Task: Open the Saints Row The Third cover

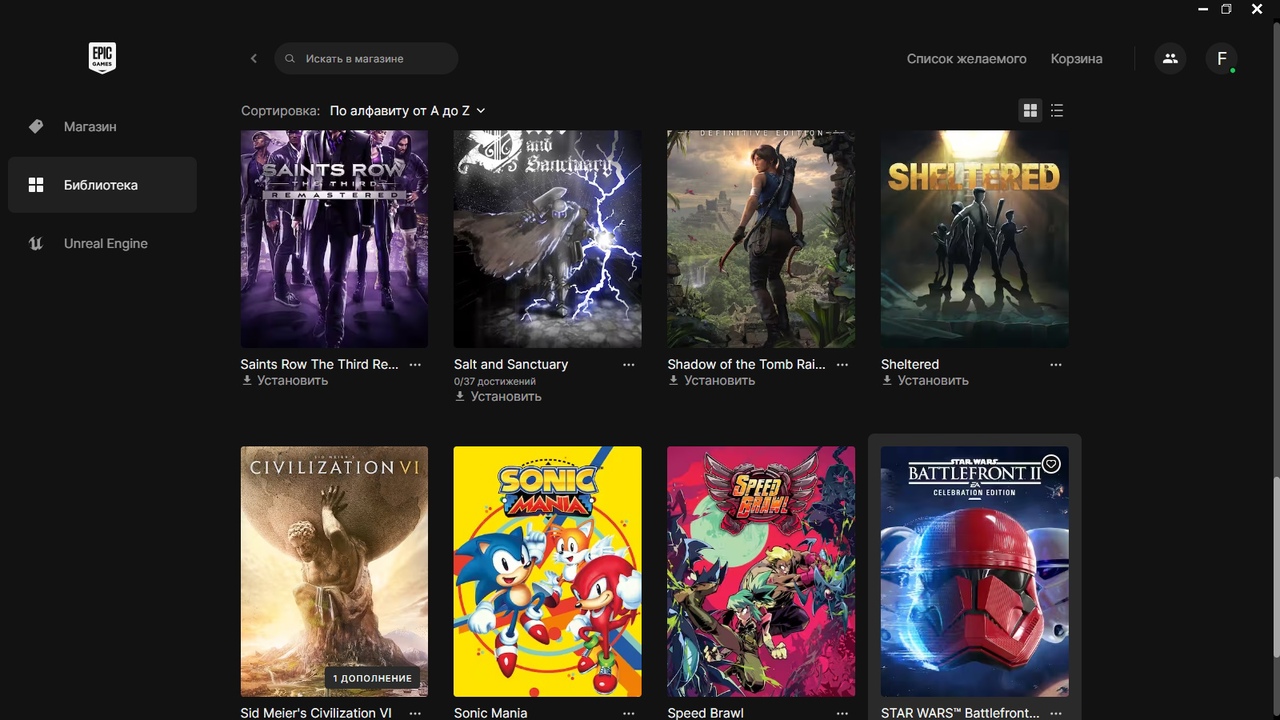Action: [x=334, y=239]
